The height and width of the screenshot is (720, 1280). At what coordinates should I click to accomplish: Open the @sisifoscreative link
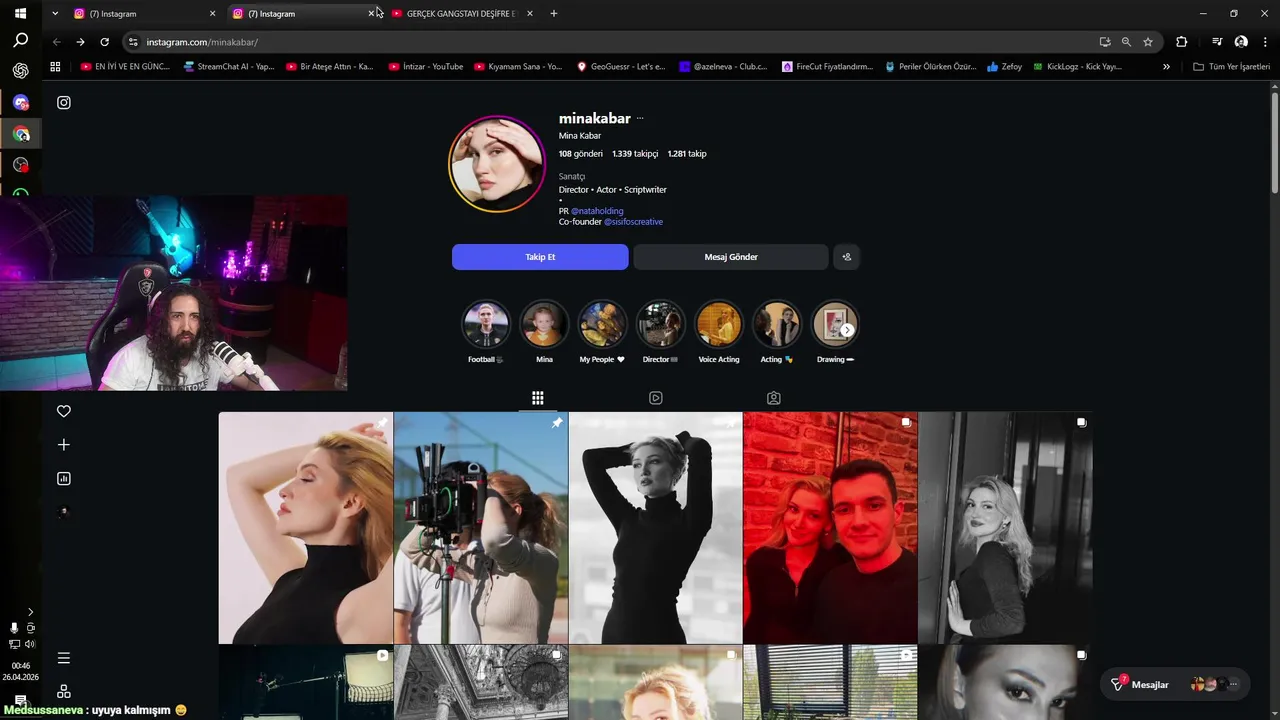pyautogui.click(x=634, y=222)
